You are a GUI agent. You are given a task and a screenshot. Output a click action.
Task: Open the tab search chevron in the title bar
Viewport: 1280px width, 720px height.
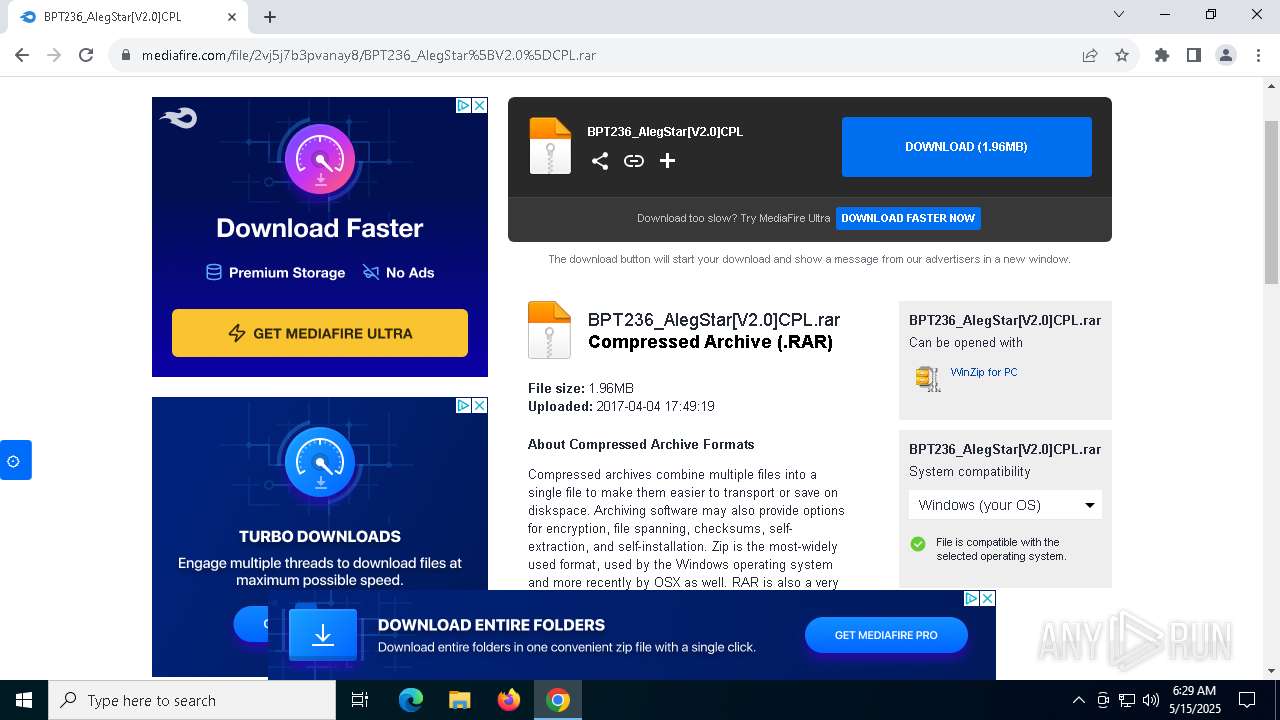click(x=1119, y=14)
